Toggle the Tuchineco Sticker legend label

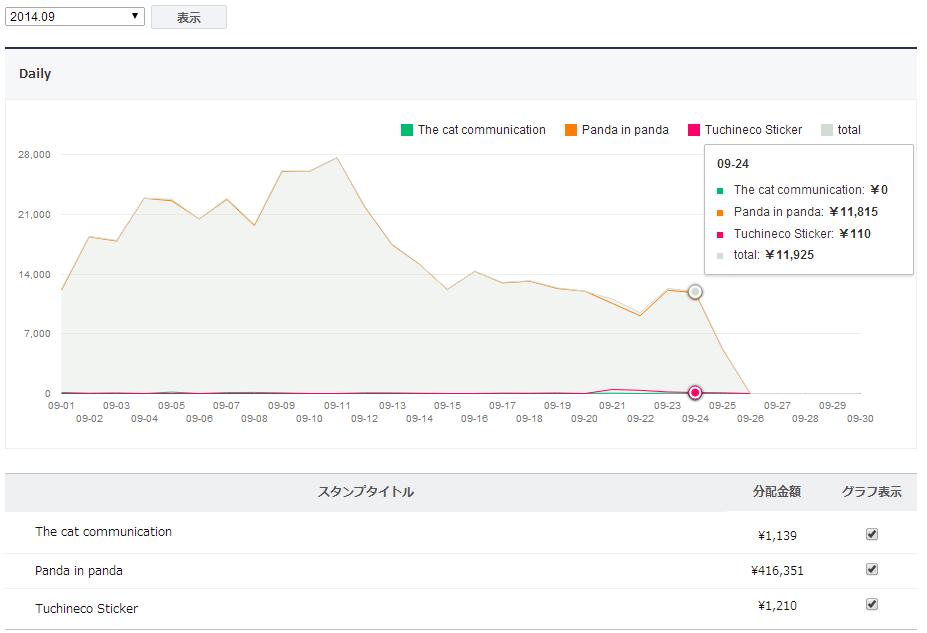pos(753,130)
